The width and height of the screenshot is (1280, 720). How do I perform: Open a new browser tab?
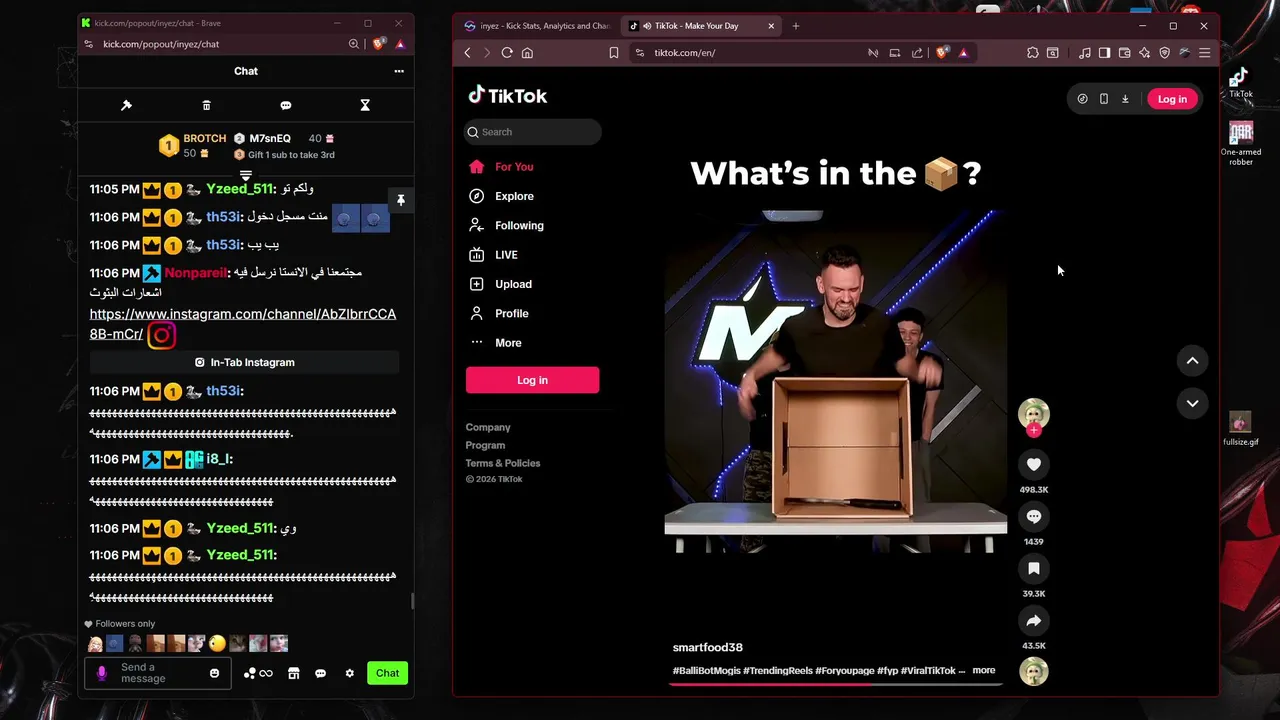click(796, 26)
